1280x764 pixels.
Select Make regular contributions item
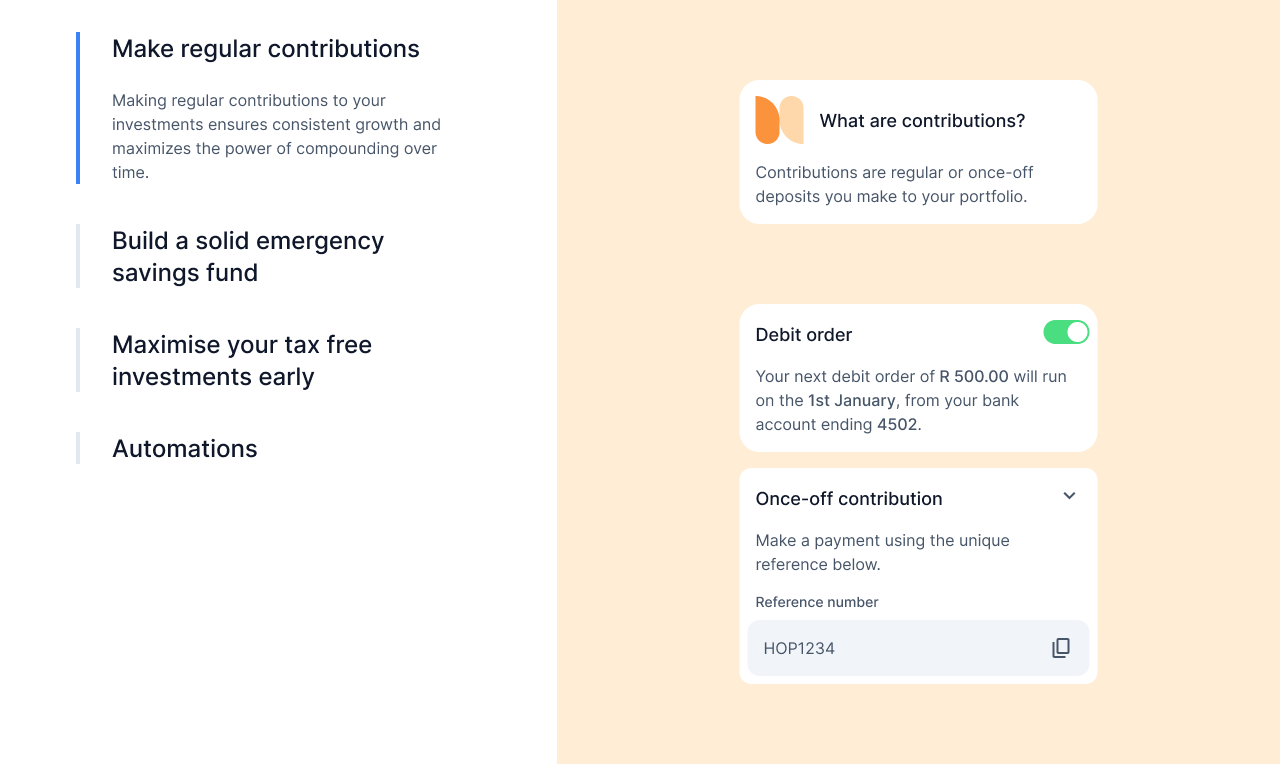pyautogui.click(x=266, y=49)
